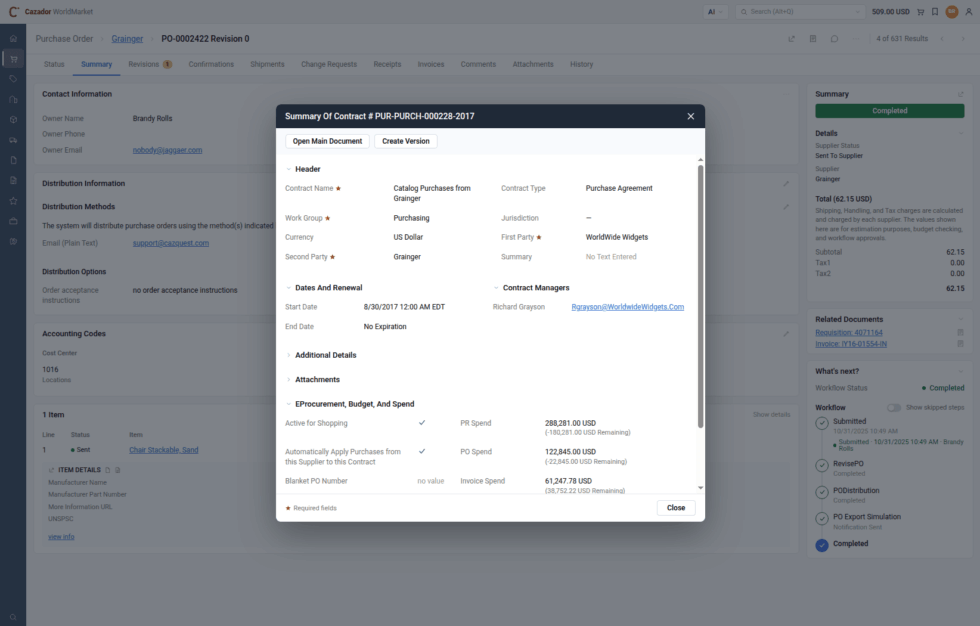Close contract dialog with X

691,116
